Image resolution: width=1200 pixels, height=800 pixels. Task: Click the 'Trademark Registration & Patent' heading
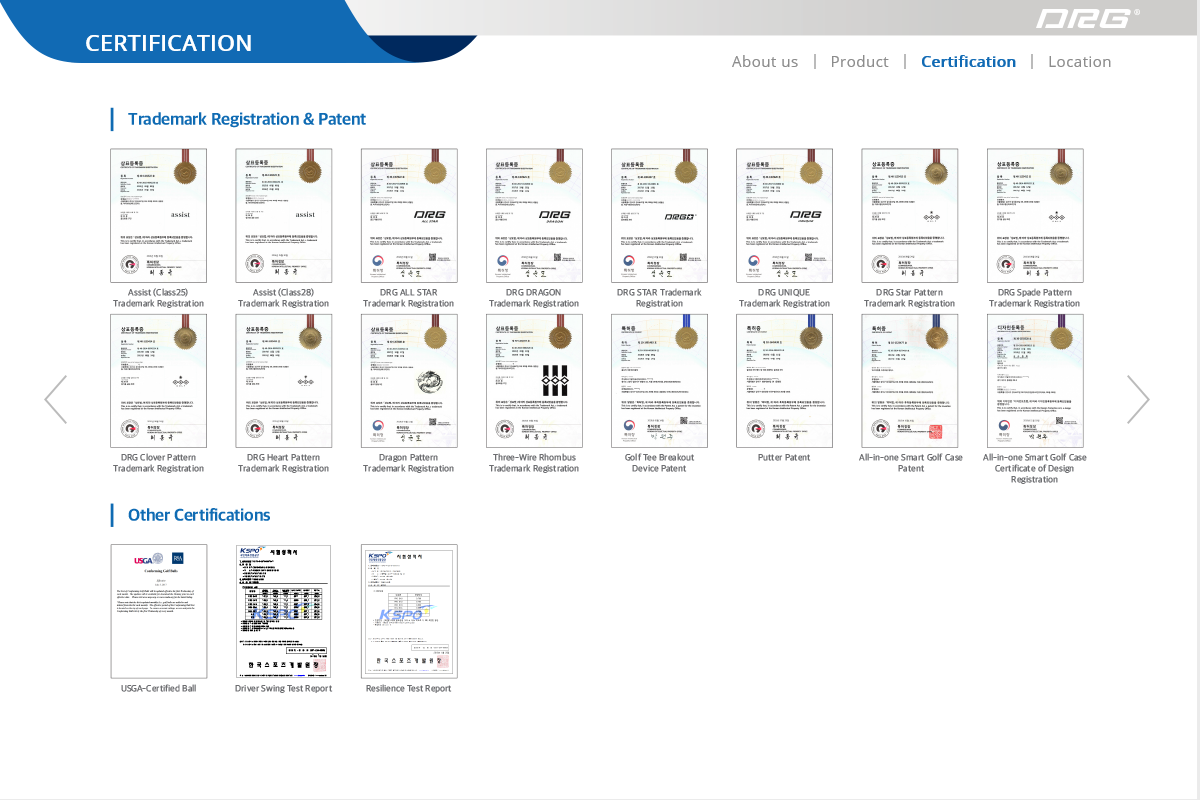click(247, 119)
